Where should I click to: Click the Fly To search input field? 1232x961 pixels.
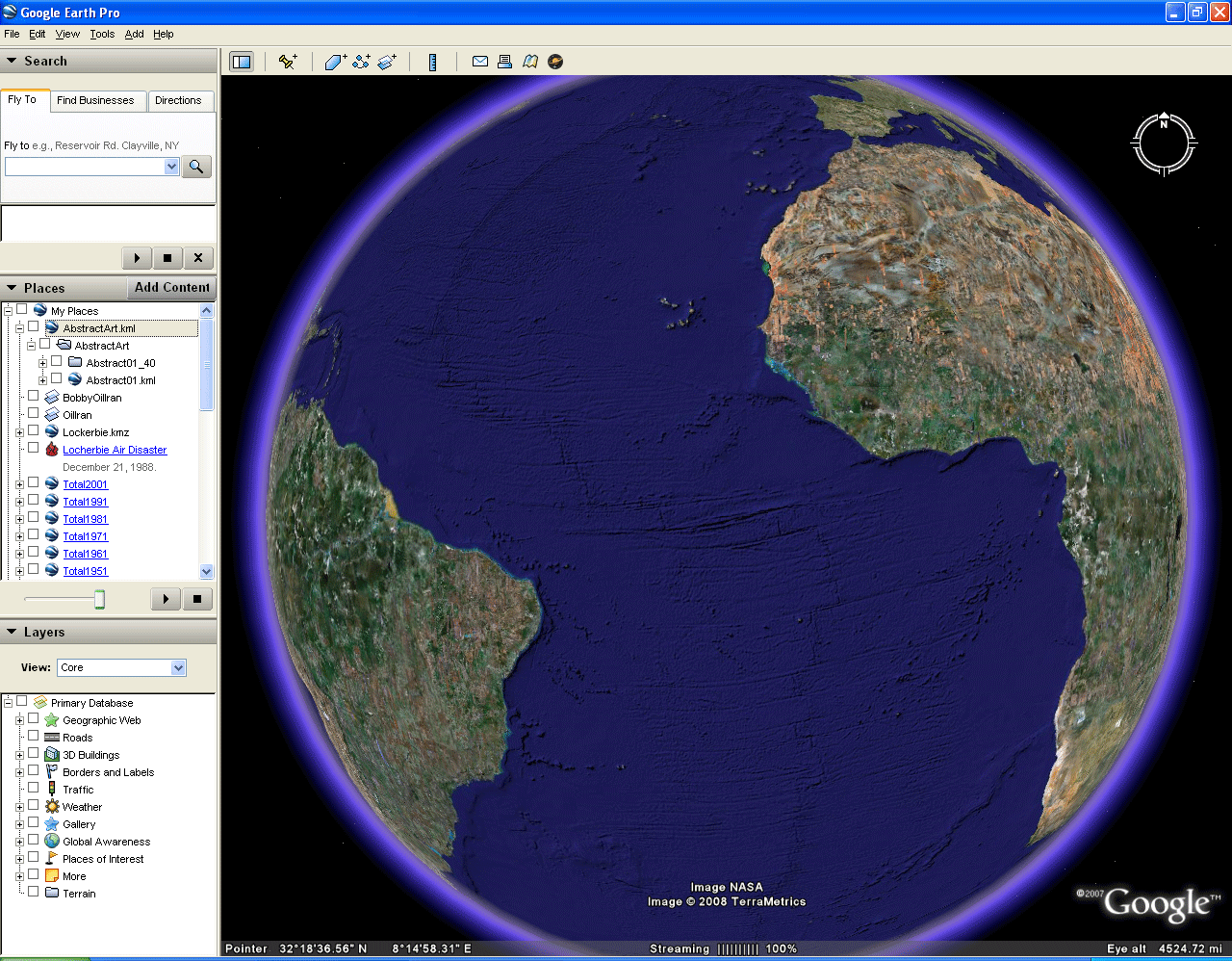[x=85, y=167]
